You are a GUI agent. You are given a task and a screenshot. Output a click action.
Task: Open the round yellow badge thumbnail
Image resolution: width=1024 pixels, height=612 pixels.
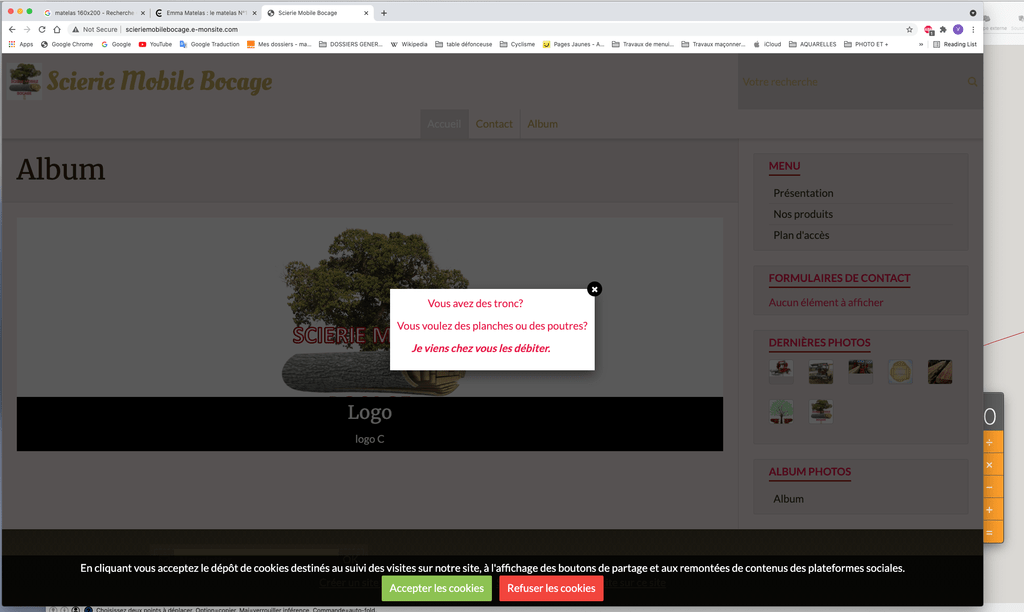901,371
